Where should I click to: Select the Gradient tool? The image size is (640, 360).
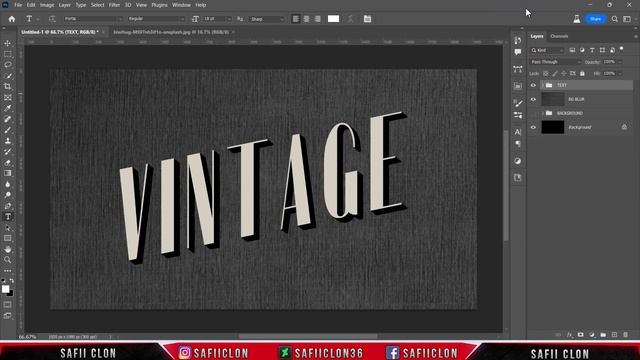point(8,173)
